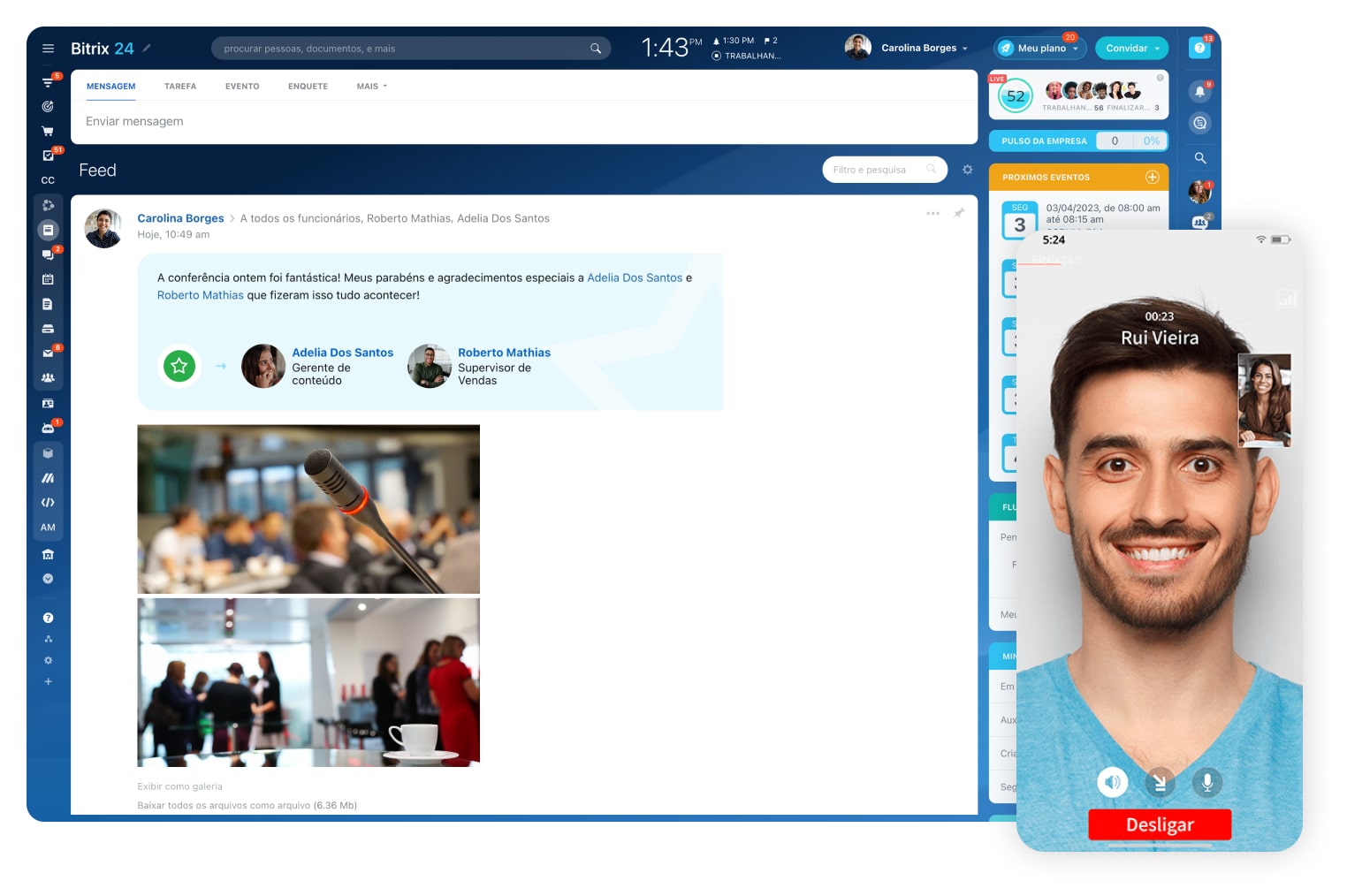Toggle the left hamburger menu
This screenshot has height=896, width=1347.
click(48, 49)
